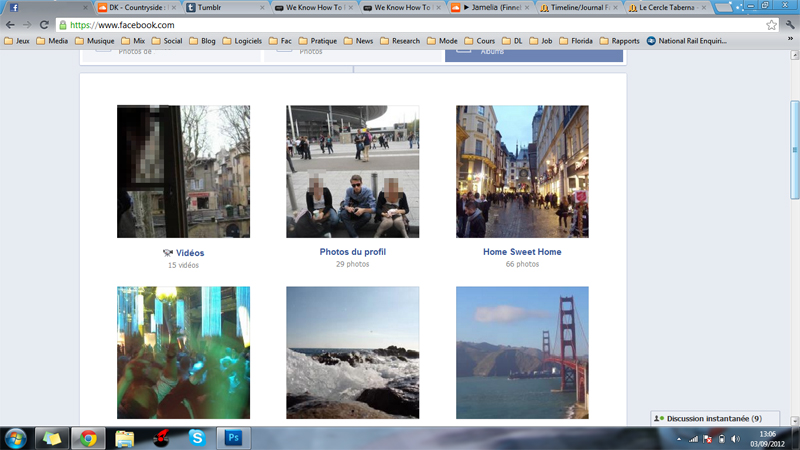Open the Pratique bookmarks folder

pos(317,41)
